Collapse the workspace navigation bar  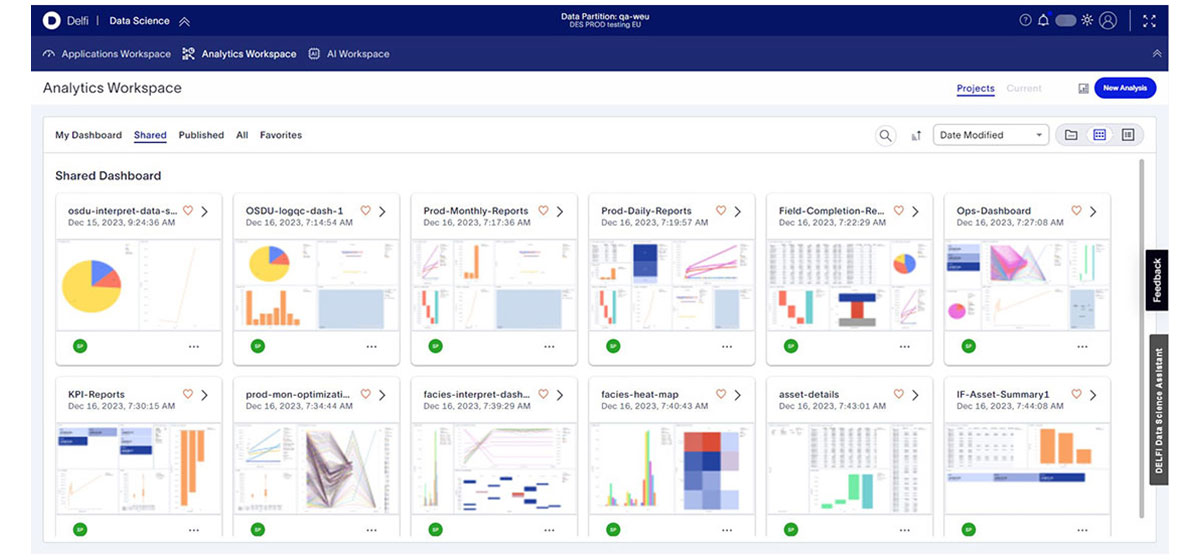click(1157, 54)
